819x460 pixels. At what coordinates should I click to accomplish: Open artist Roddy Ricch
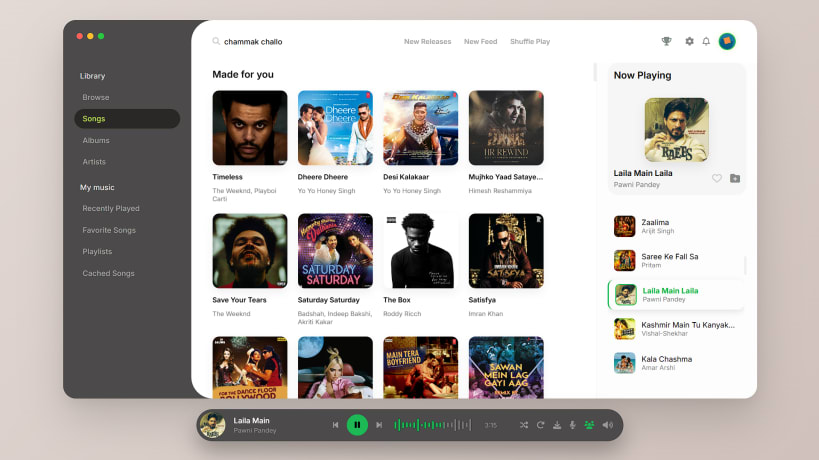pyautogui.click(x=402, y=314)
